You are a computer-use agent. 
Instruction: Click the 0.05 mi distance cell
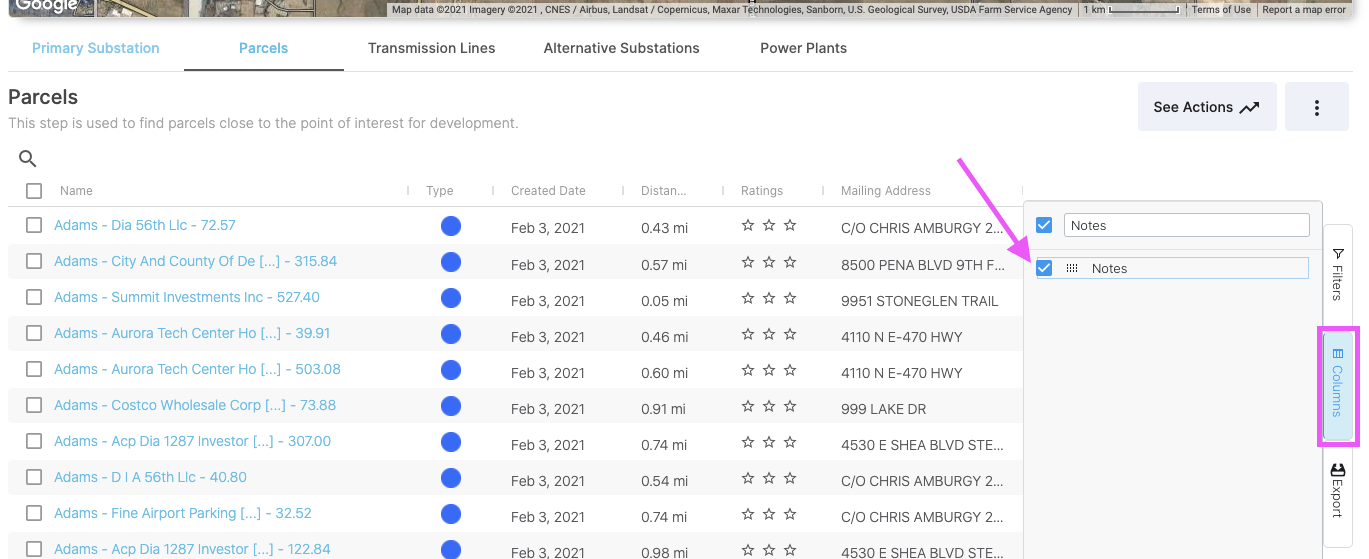point(665,300)
